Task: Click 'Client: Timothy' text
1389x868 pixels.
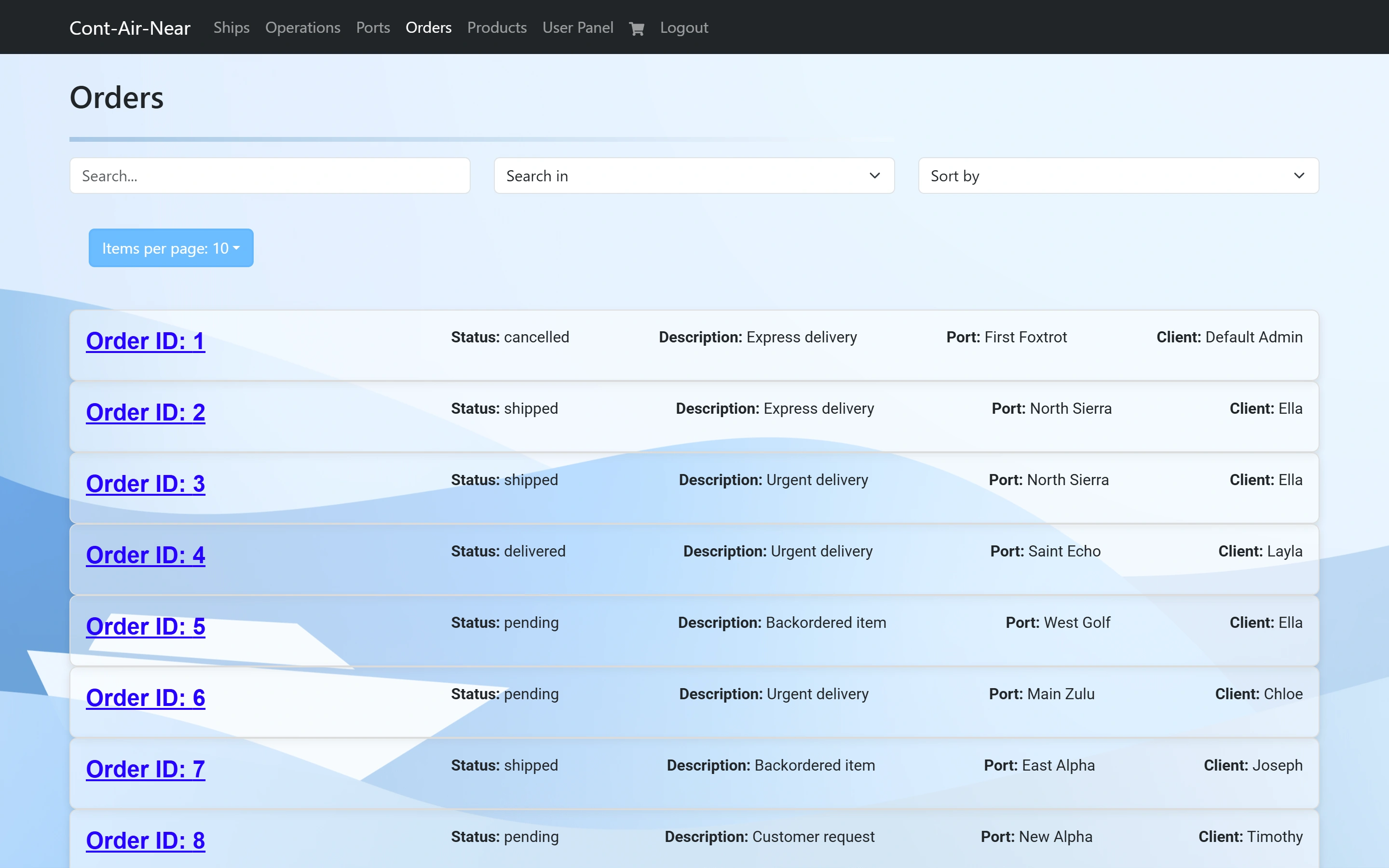Action: click(1251, 837)
